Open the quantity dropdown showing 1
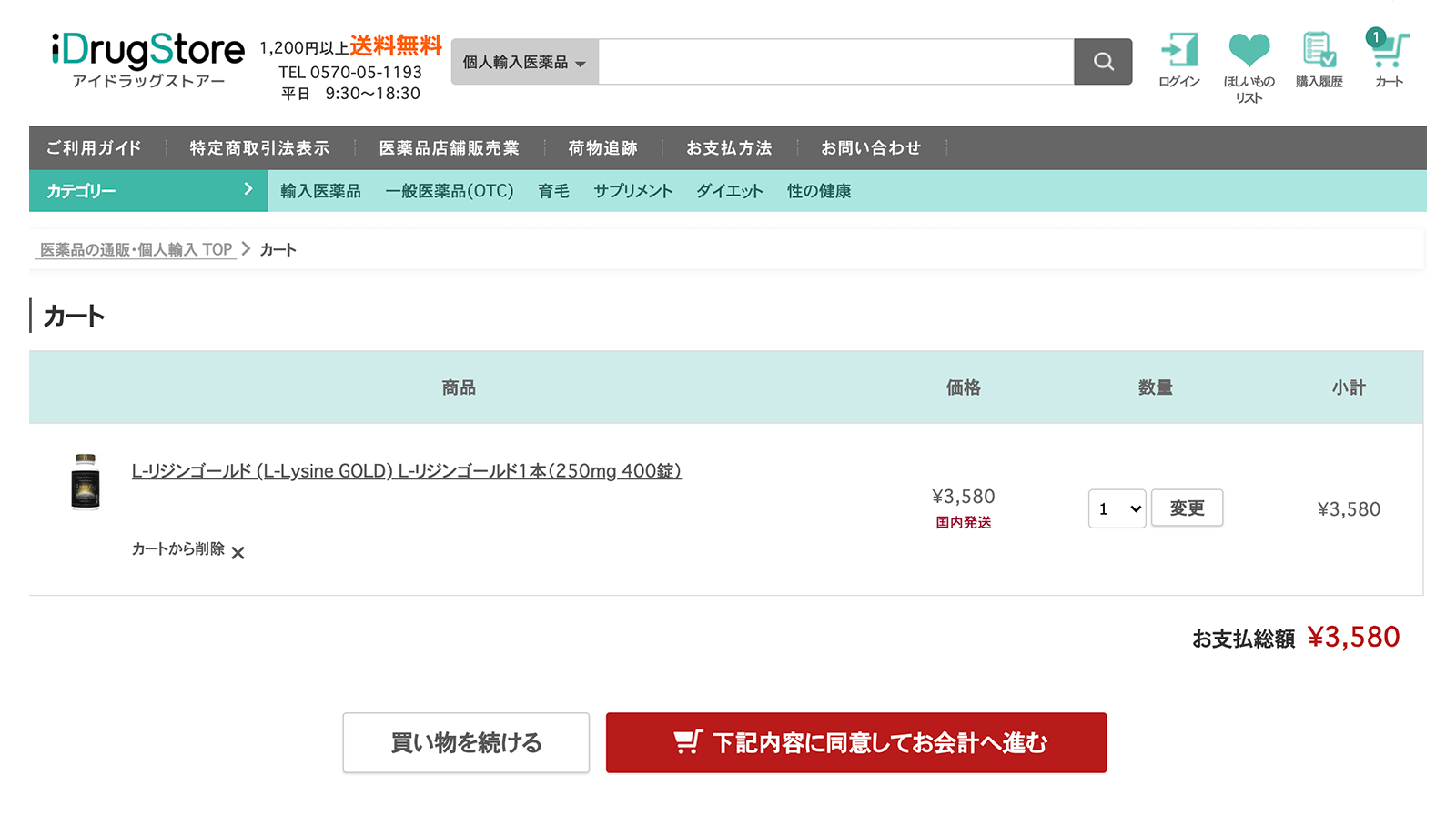 pos(1117,508)
